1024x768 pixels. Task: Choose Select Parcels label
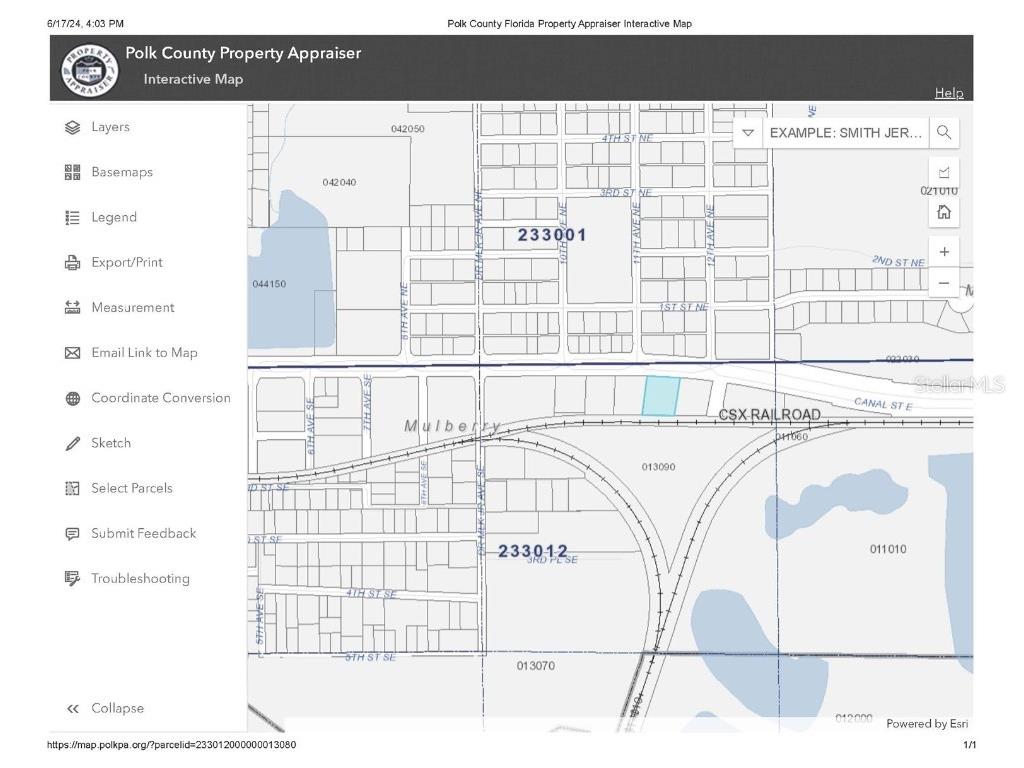132,488
